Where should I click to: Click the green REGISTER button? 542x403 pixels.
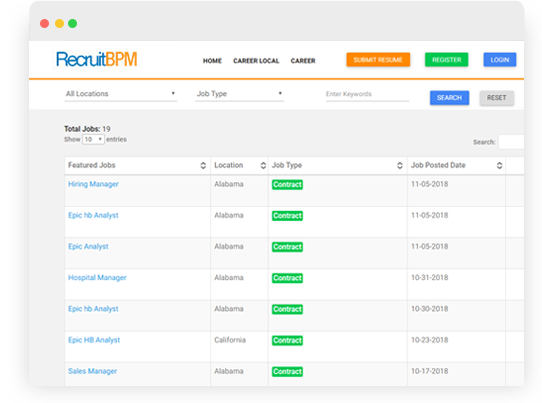pyautogui.click(x=447, y=60)
